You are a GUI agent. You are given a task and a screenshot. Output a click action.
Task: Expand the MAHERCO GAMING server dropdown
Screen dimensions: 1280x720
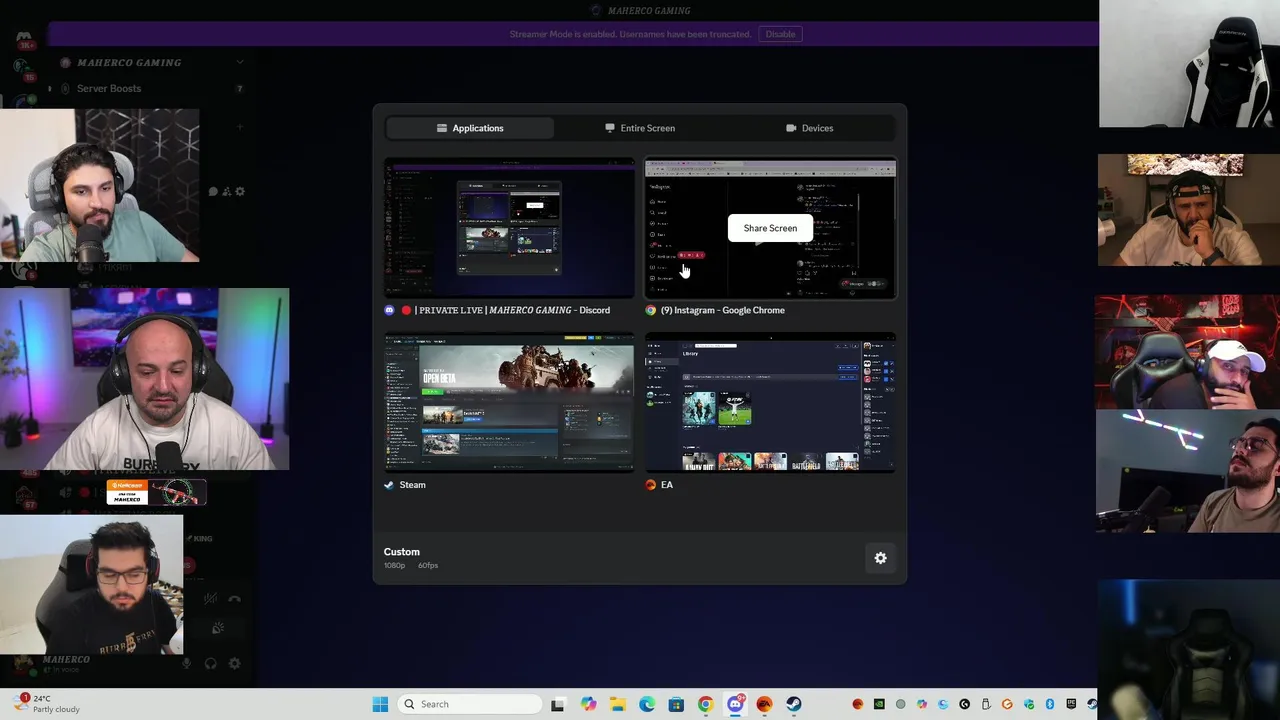tap(239, 62)
